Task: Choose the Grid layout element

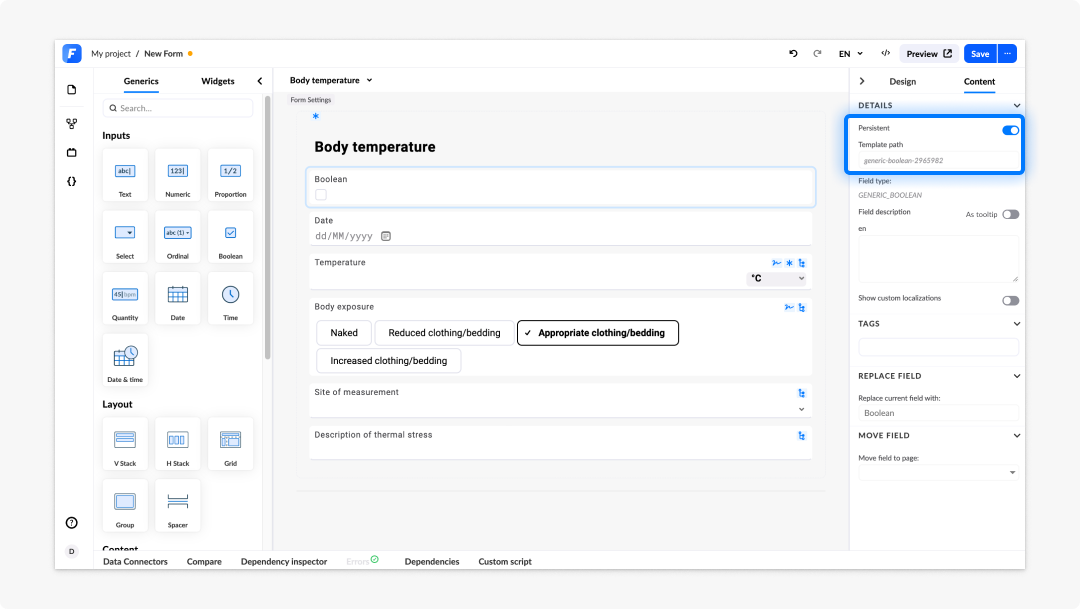Action: click(230, 444)
